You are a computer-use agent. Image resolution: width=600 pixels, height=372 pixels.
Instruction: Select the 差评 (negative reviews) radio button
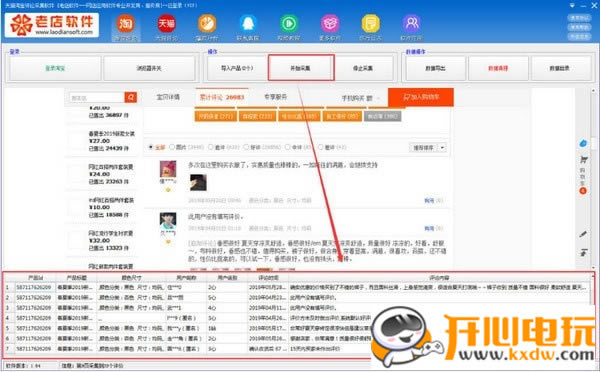321,147
